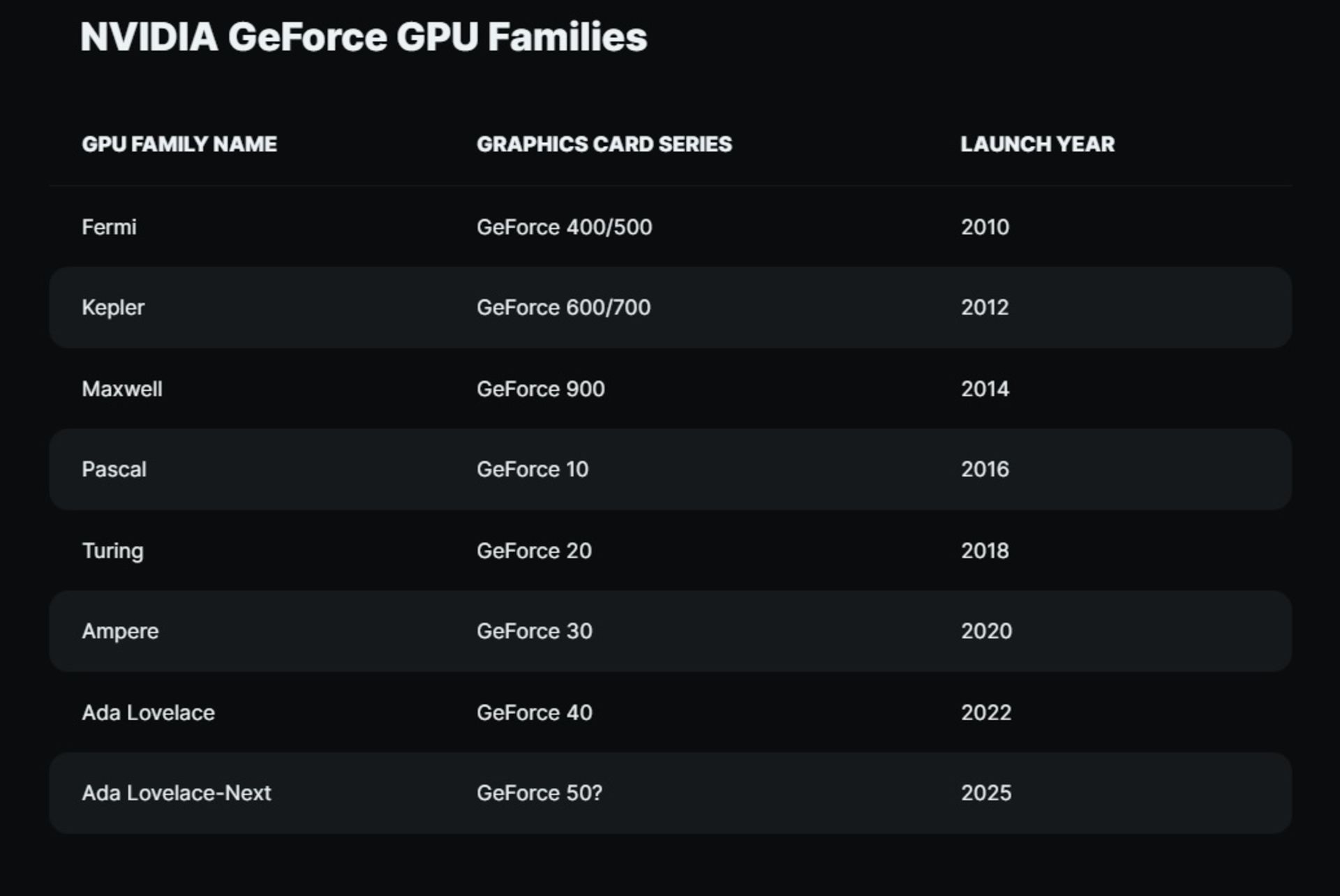1340x896 pixels.
Task: Click the GRAPHICS CARD SERIES column header
Action: [604, 144]
